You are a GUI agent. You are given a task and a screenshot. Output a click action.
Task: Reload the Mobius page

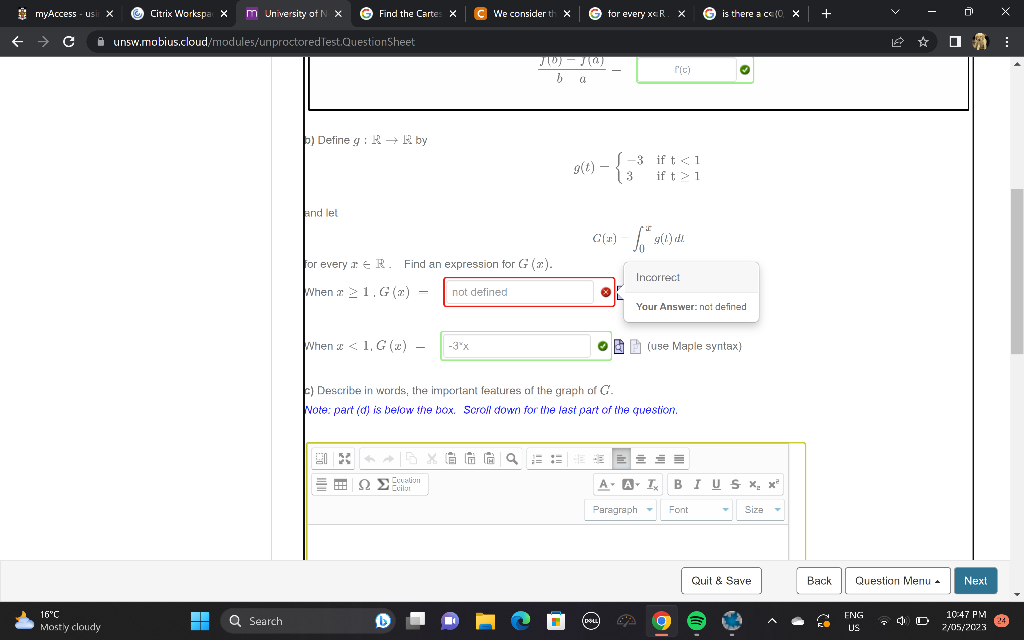(69, 42)
